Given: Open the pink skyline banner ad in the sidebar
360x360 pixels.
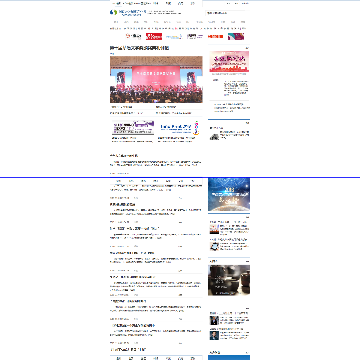Looking at the screenshot, I should point(229,61).
